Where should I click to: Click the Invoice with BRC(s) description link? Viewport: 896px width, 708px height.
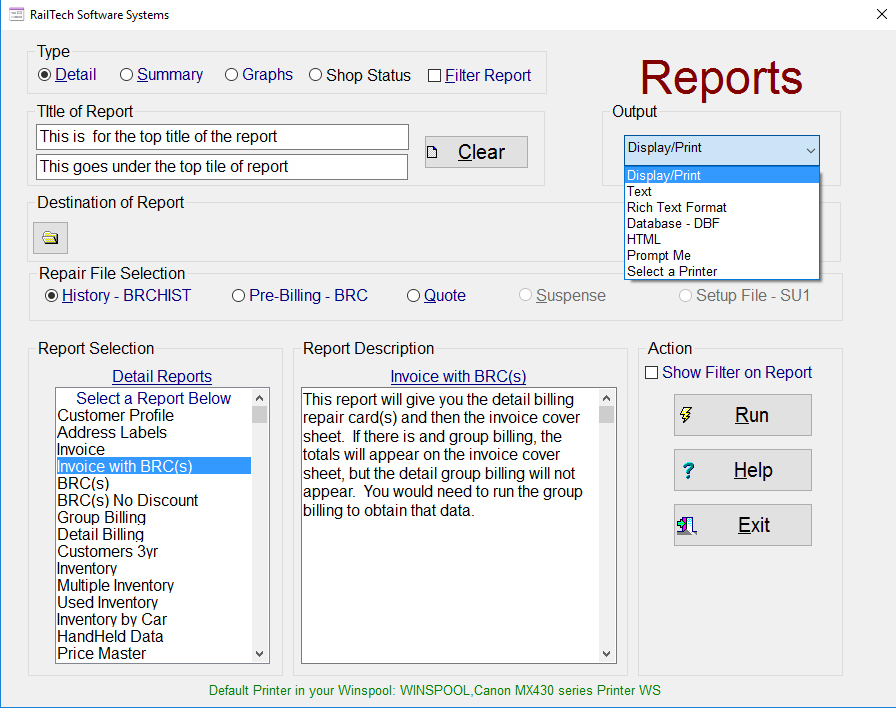(458, 377)
